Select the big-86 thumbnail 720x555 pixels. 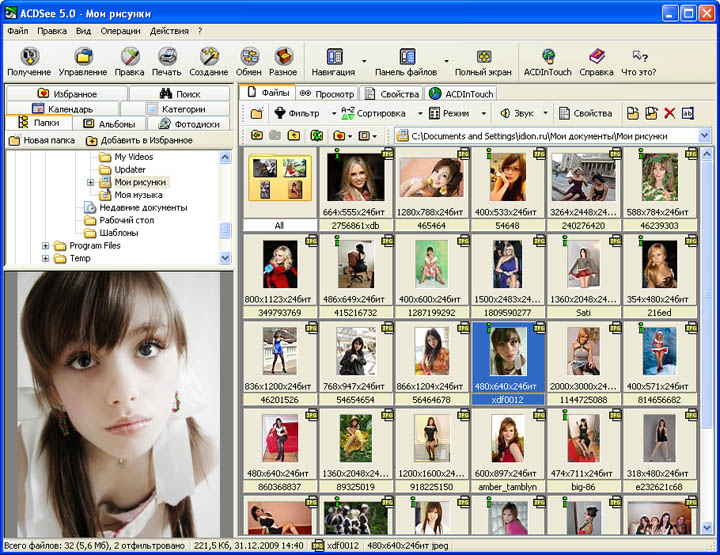click(583, 452)
